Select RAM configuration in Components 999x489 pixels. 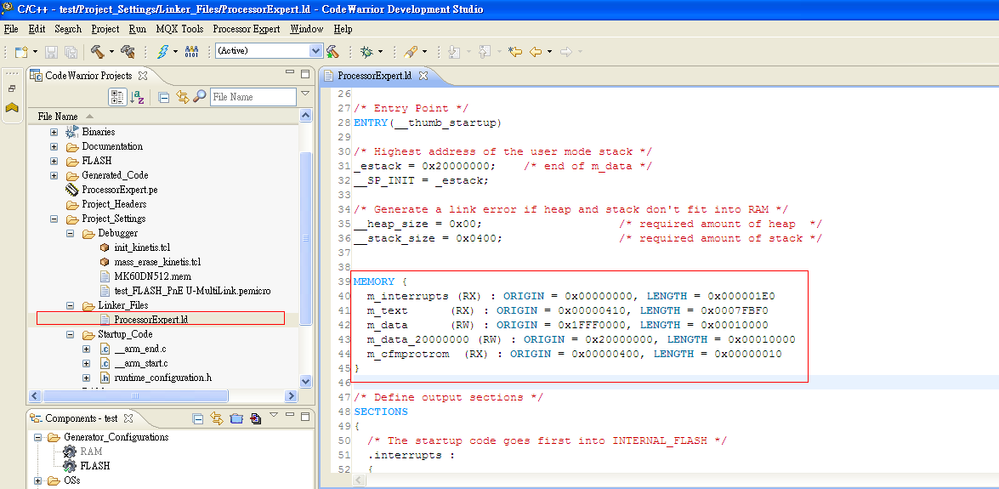tap(90, 451)
